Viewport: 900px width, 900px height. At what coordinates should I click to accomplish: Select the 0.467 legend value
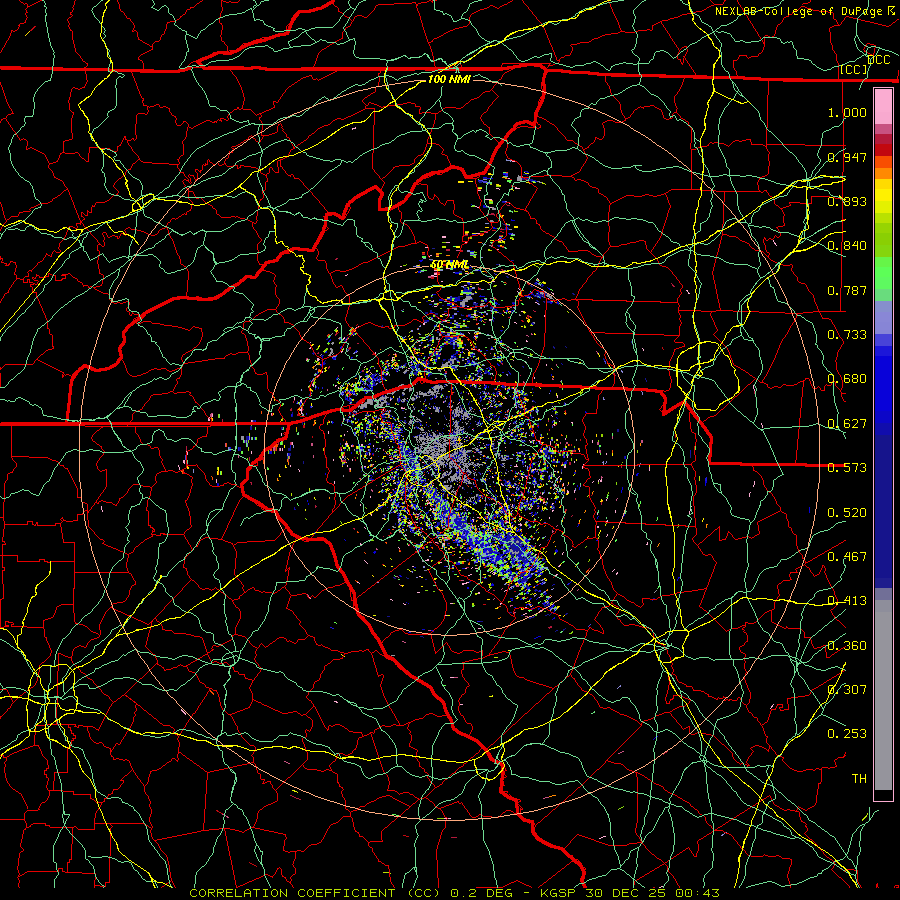pos(847,557)
